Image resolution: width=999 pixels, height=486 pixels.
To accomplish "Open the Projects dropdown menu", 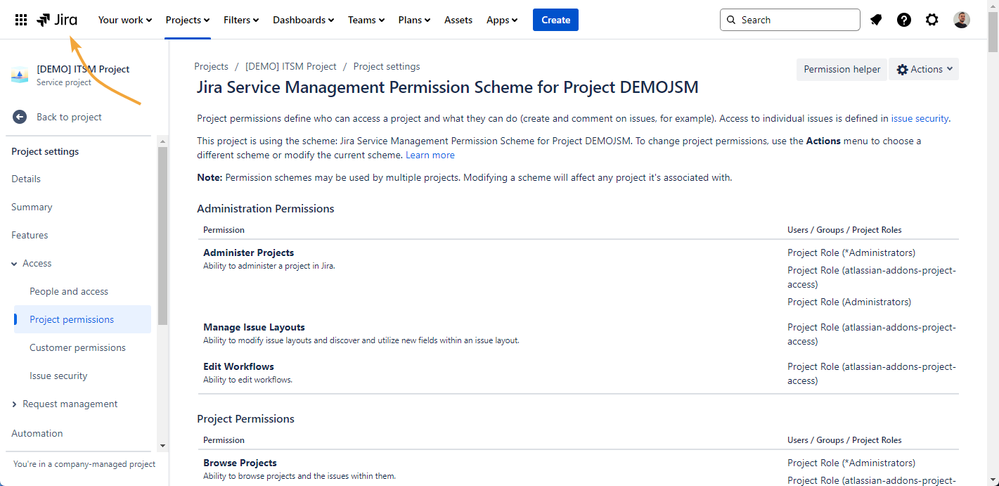I will coord(187,20).
